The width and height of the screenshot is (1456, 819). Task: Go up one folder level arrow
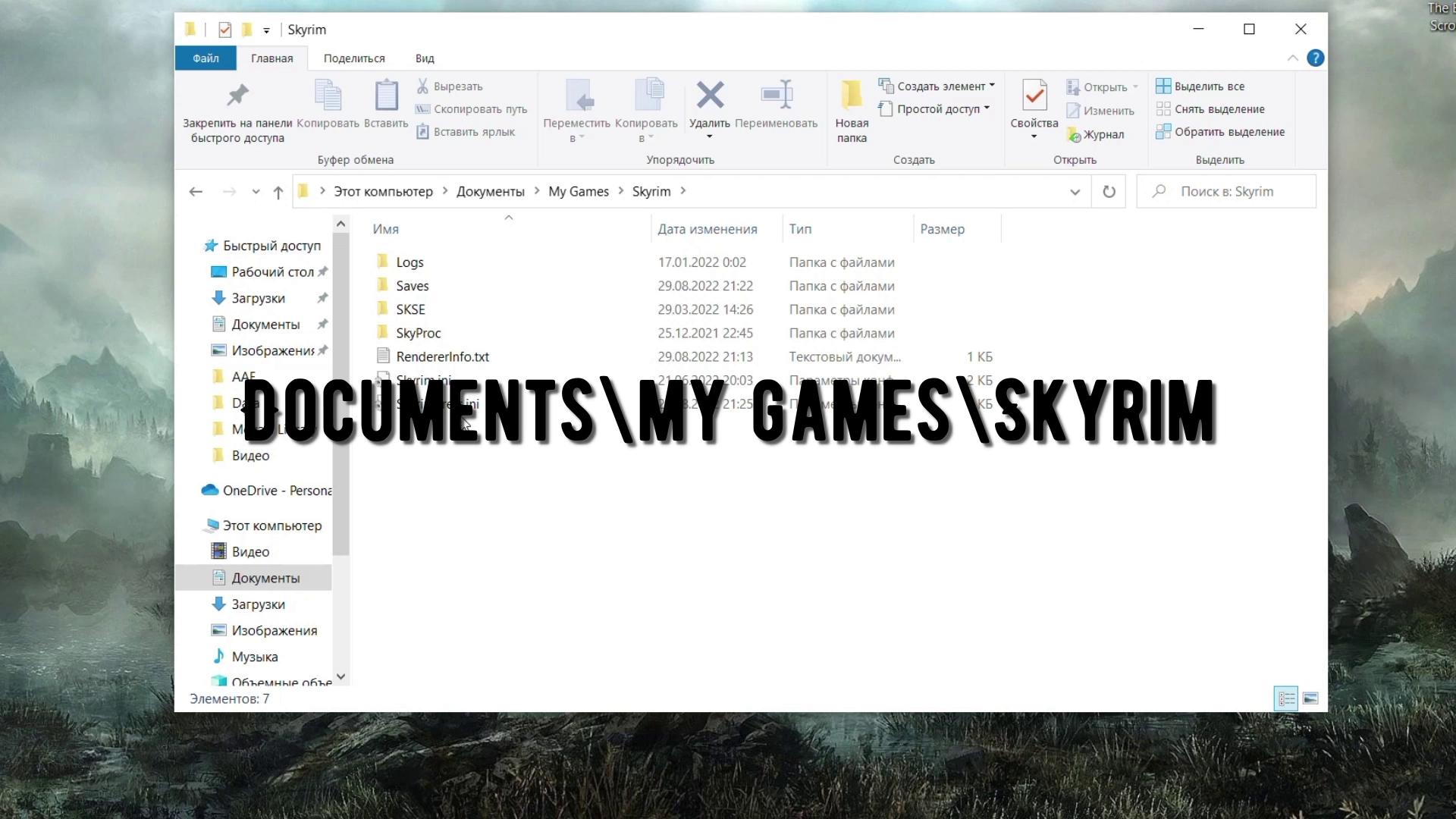coord(278,192)
